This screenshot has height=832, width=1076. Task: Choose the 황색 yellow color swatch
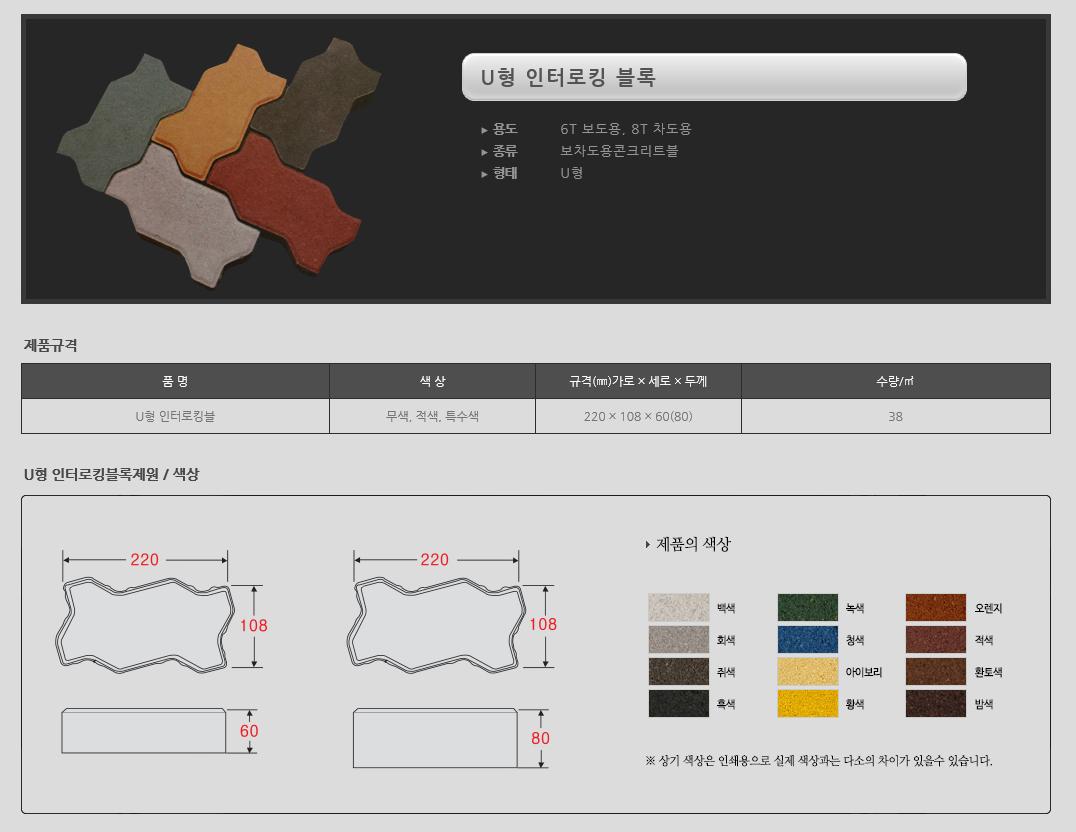[x=807, y=704]
